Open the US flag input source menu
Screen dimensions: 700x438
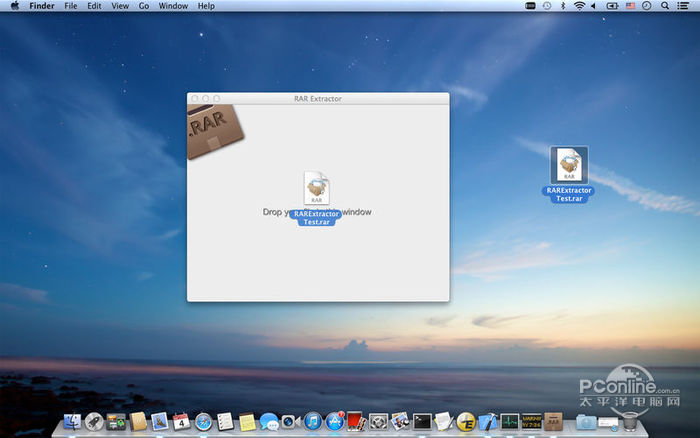(630, 6)
